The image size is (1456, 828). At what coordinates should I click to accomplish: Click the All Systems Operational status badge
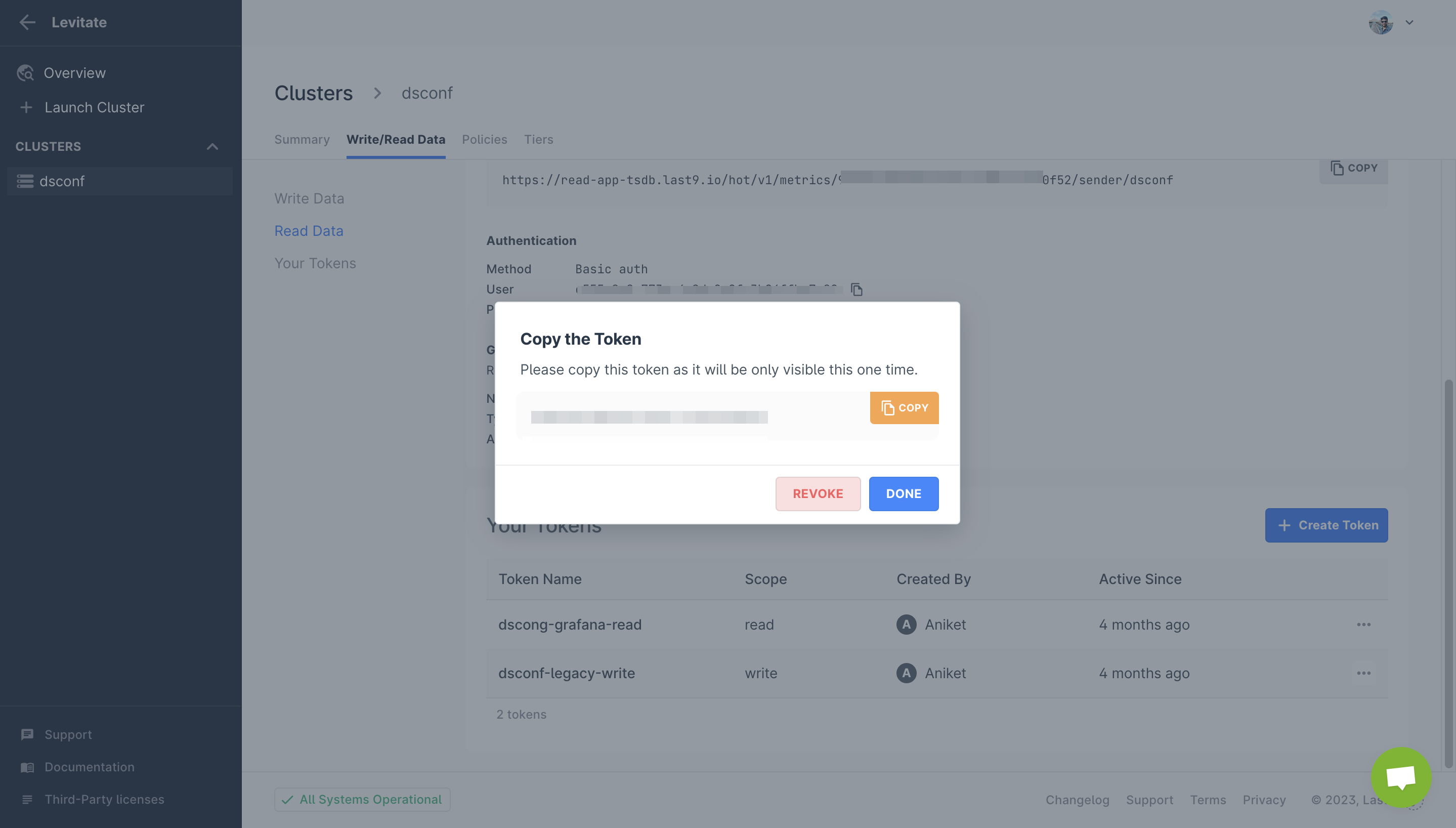click(362, 799)
